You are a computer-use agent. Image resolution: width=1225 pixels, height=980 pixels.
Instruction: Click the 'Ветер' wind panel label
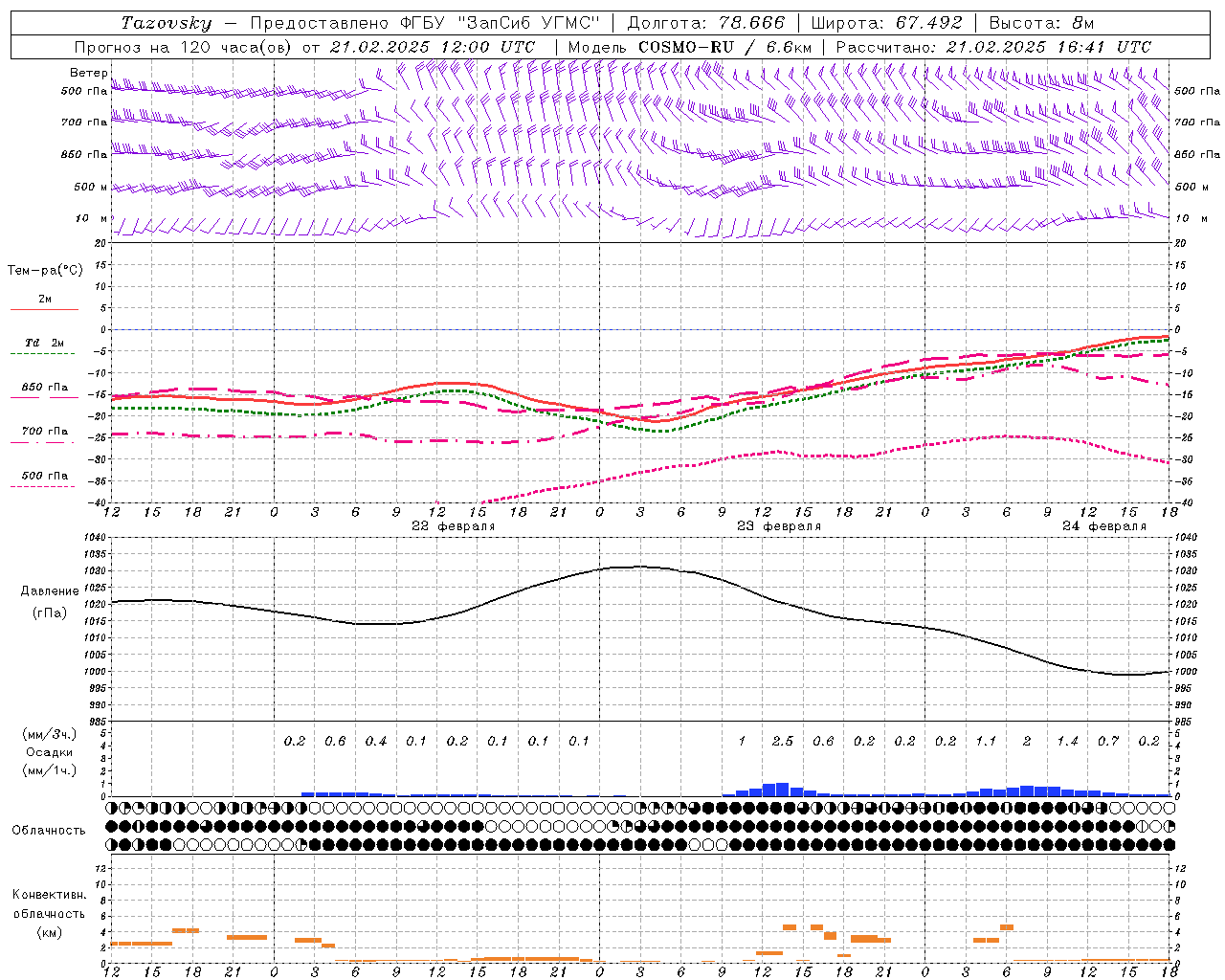point(88,73)
